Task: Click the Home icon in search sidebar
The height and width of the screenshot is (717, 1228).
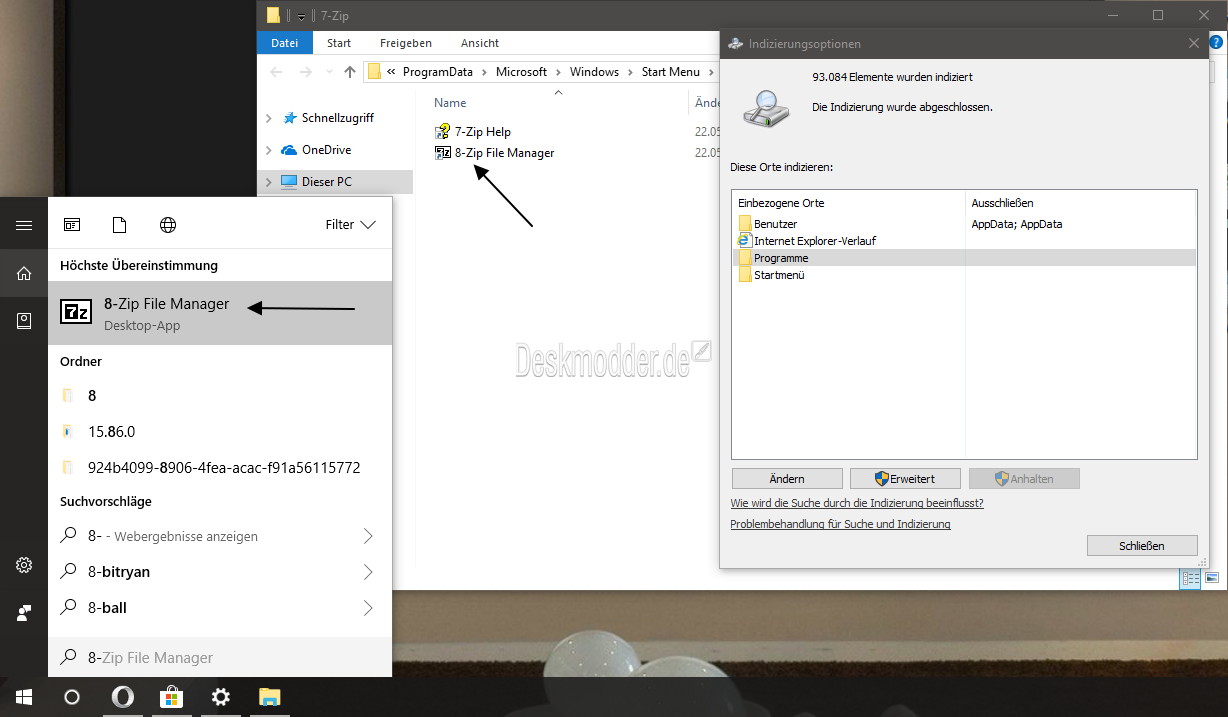Action: tap(24, 273)
